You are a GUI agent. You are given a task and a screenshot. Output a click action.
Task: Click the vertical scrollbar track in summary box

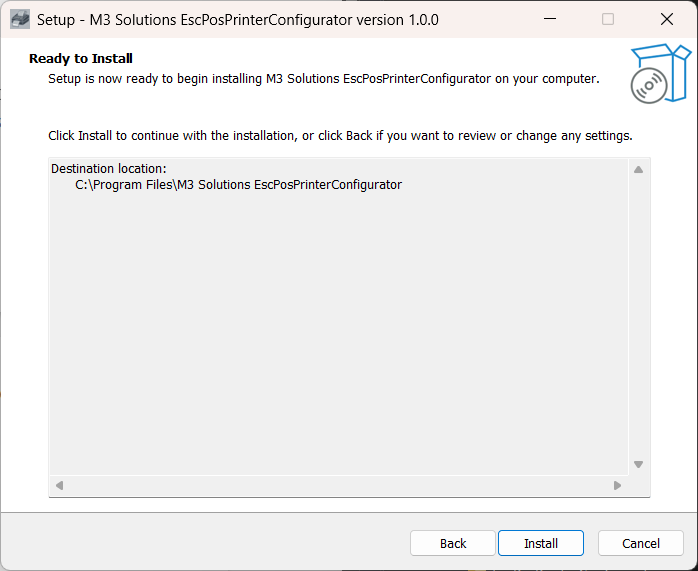coord(638,316)
